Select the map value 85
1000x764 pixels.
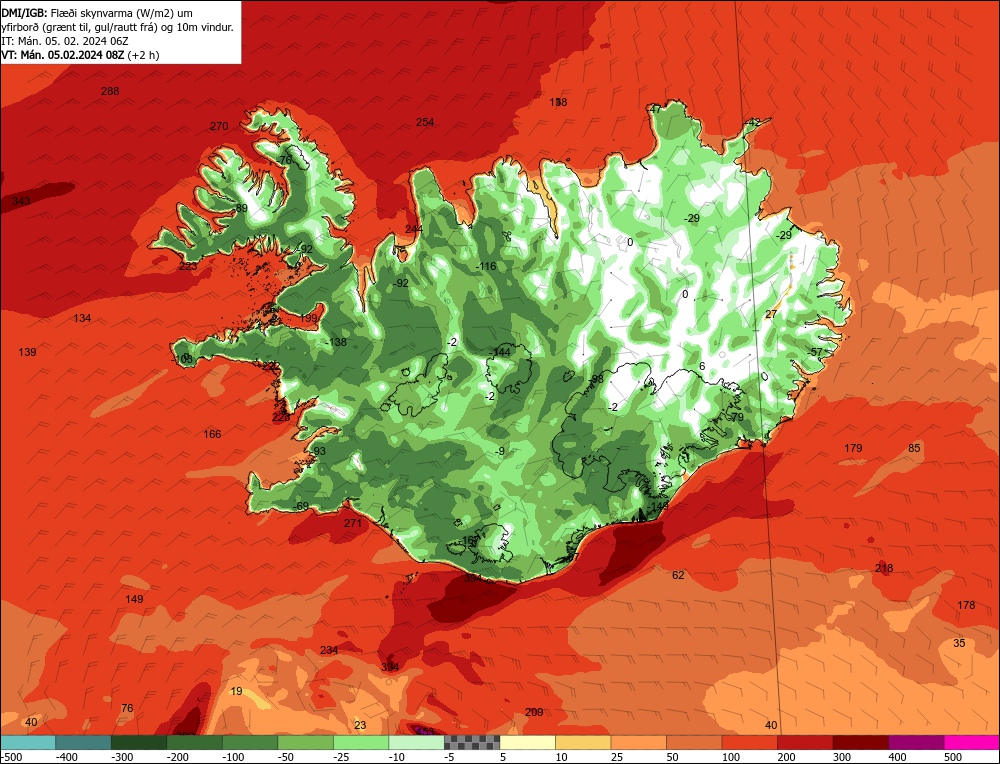[915, 448]
